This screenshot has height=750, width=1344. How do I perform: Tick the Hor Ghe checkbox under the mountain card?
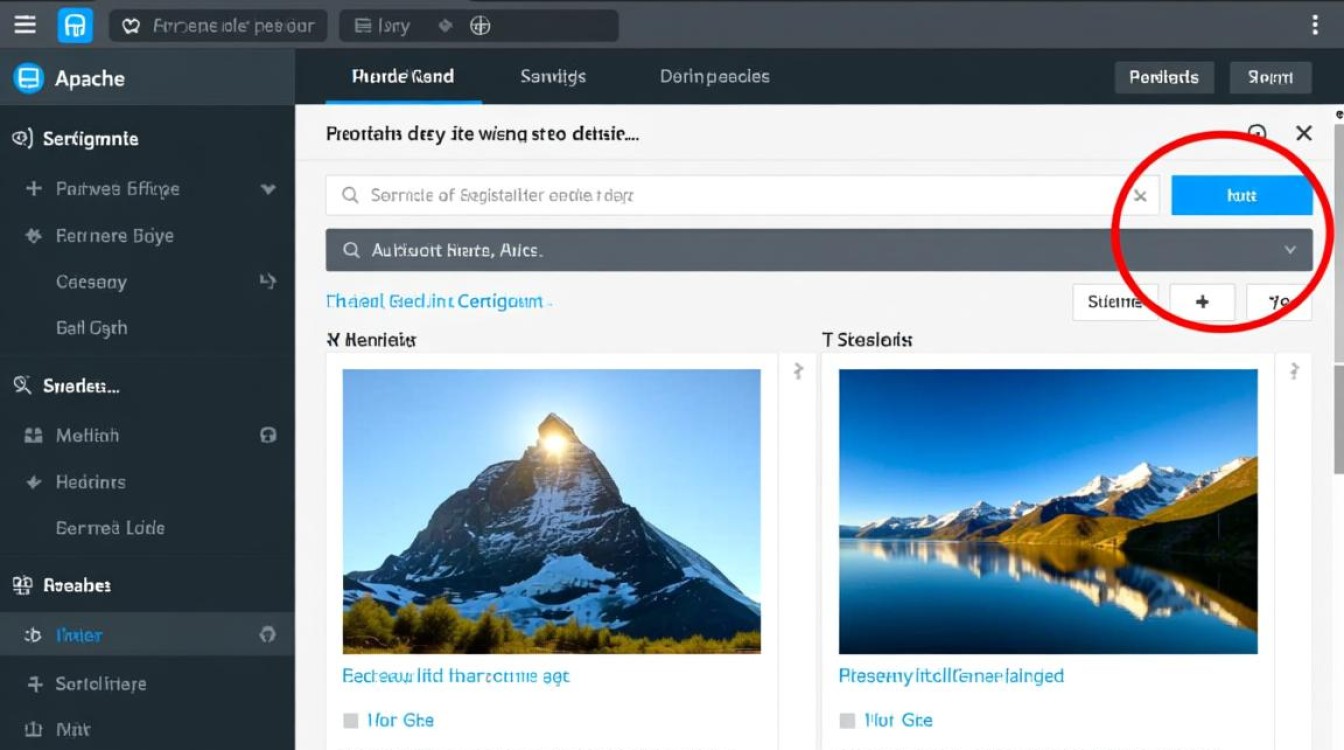(351, 720)
